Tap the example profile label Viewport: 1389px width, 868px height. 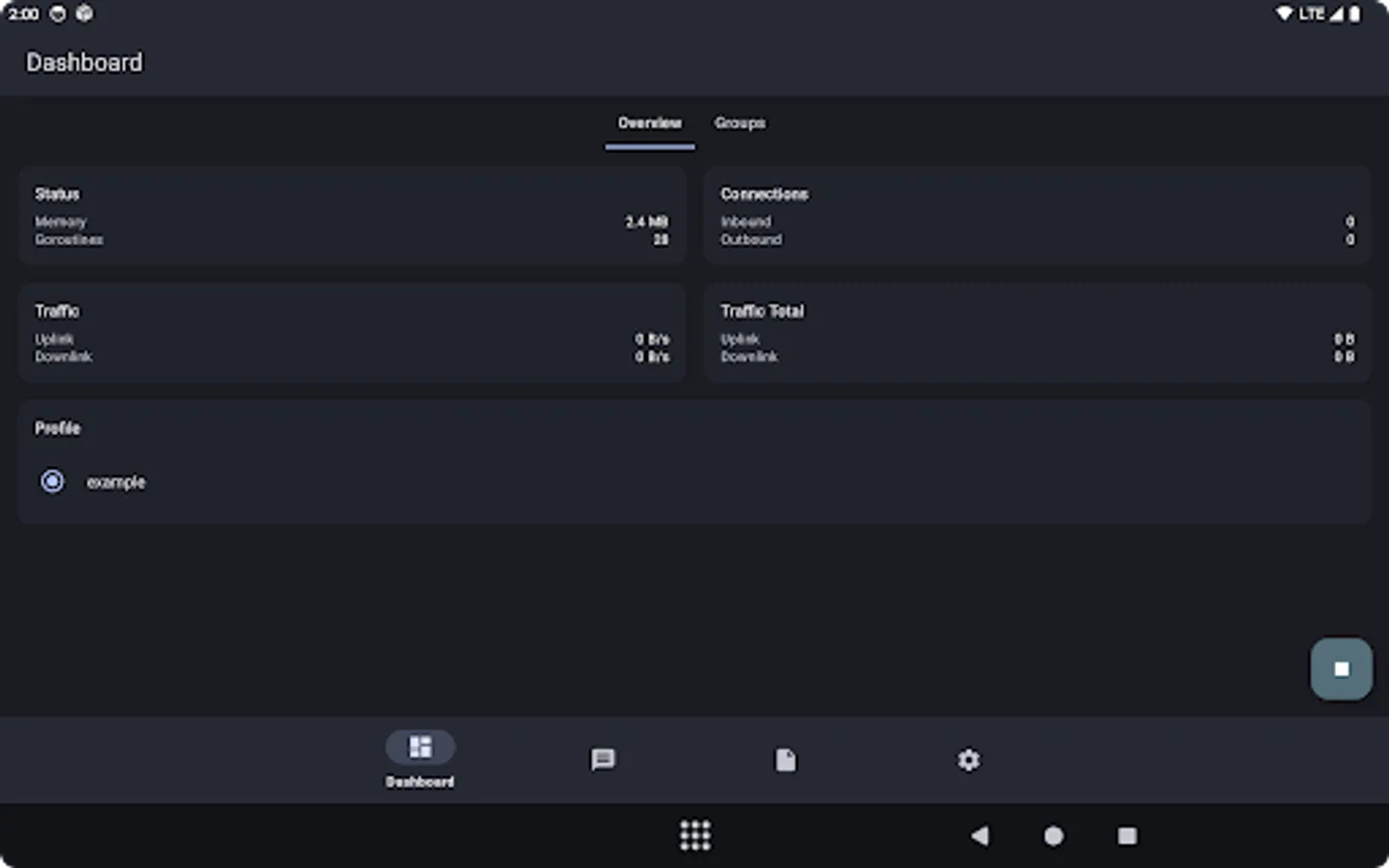point(116,482)
